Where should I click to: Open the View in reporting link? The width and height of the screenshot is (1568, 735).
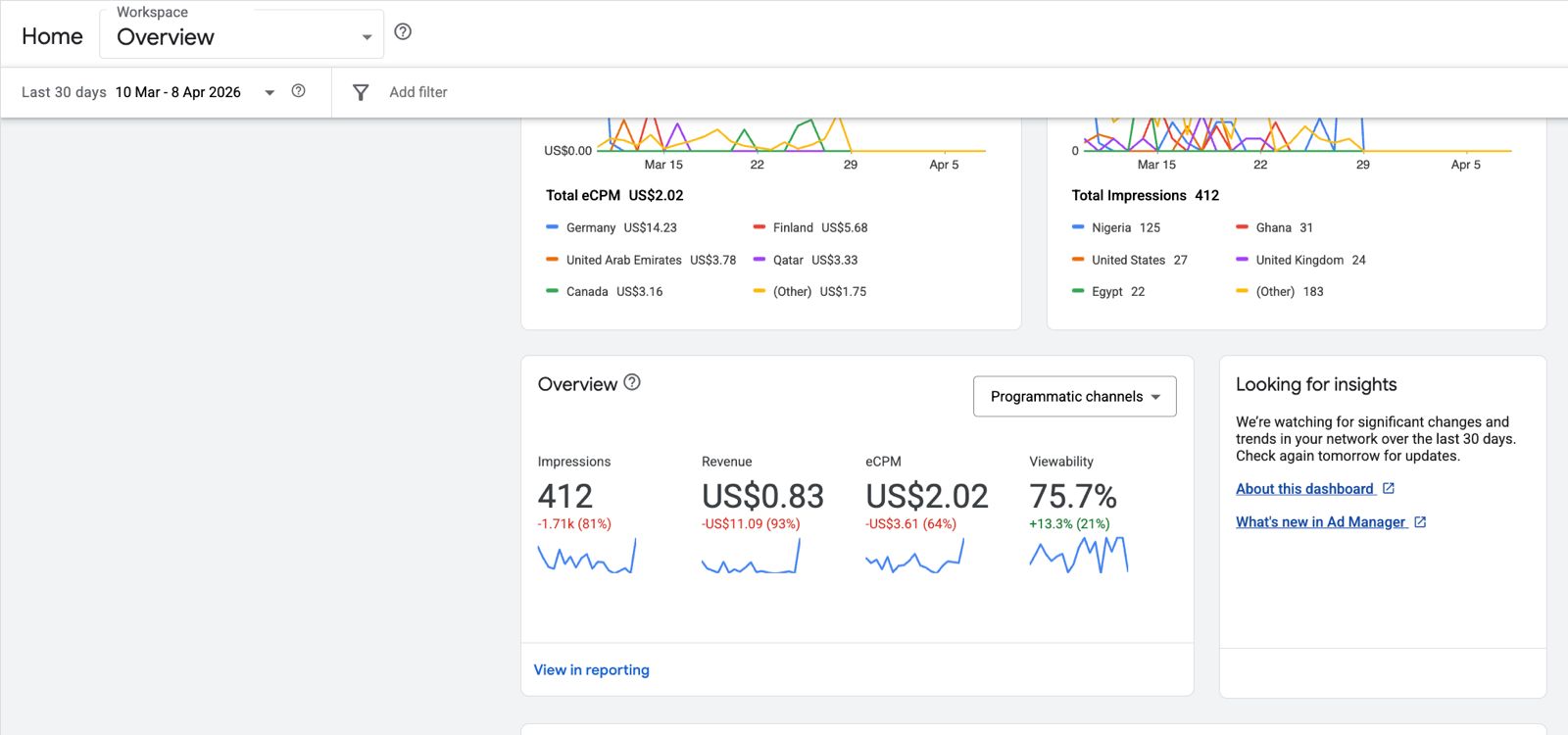(591, 670)
